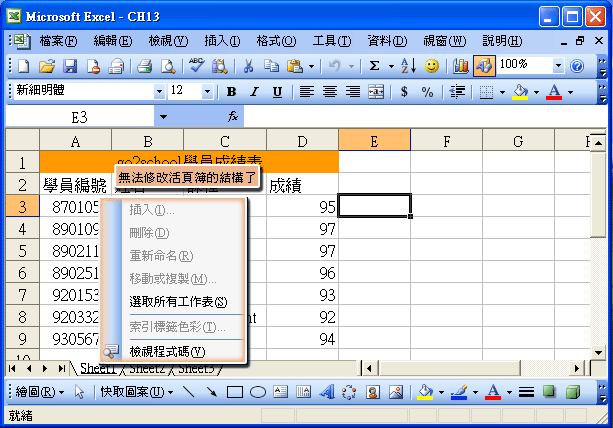Apply Line Color brush in Drawing toolbar
The width and height of the screenshot is (613, 428).
459,392
